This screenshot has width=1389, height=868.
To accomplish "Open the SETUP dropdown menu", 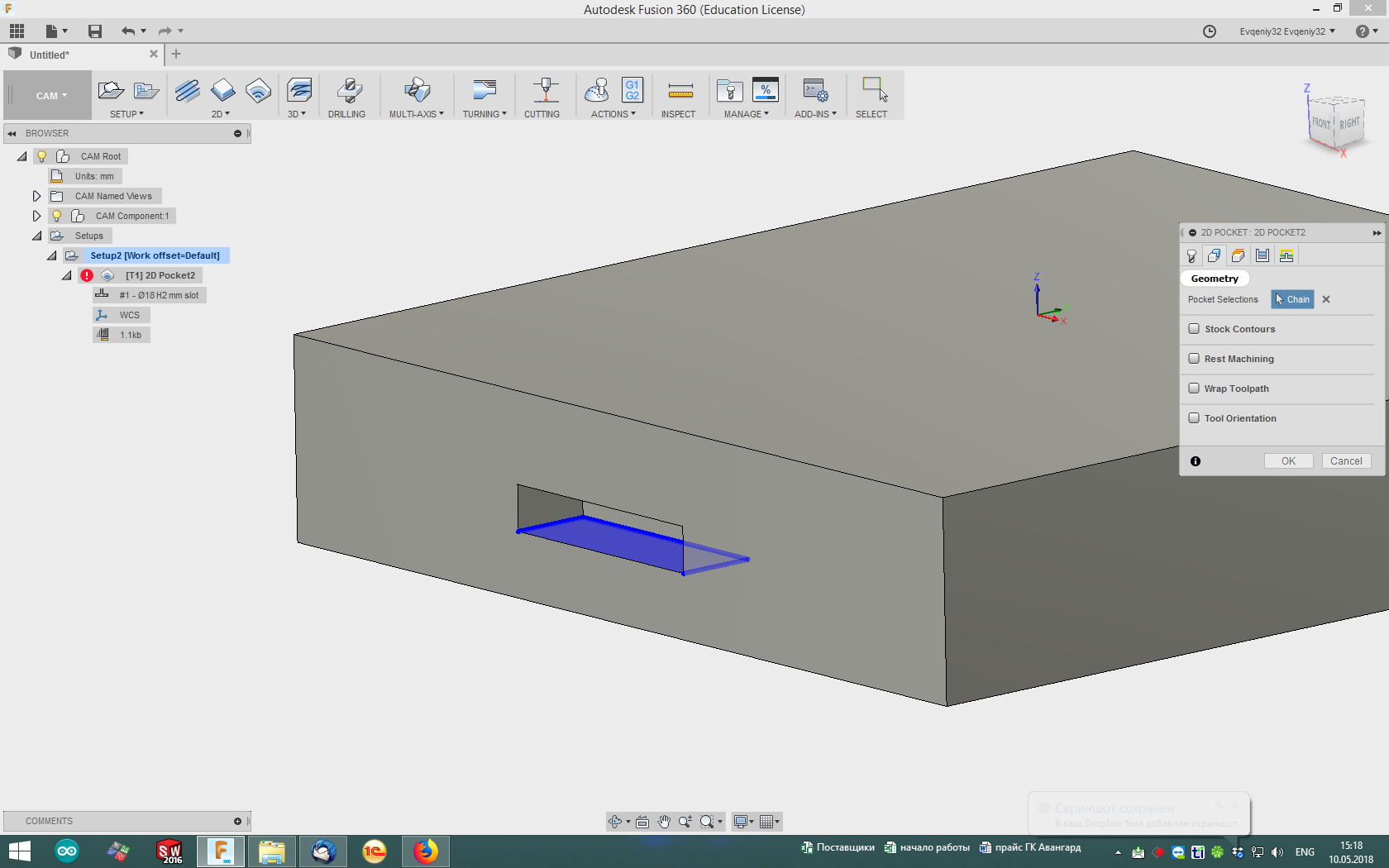I will click(126, 114).
